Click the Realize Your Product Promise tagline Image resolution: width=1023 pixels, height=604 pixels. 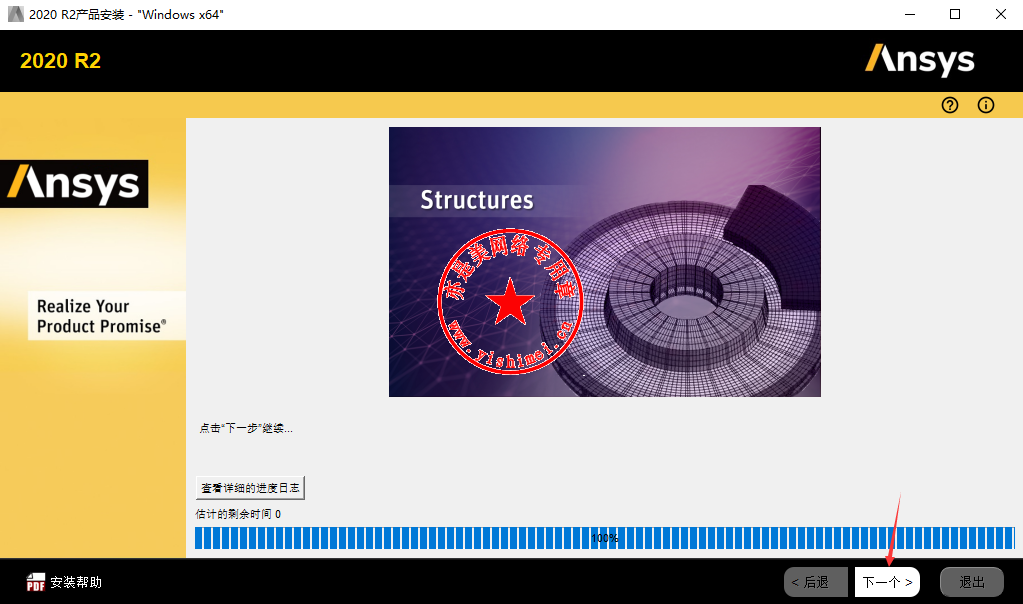(x=102, y=316)
